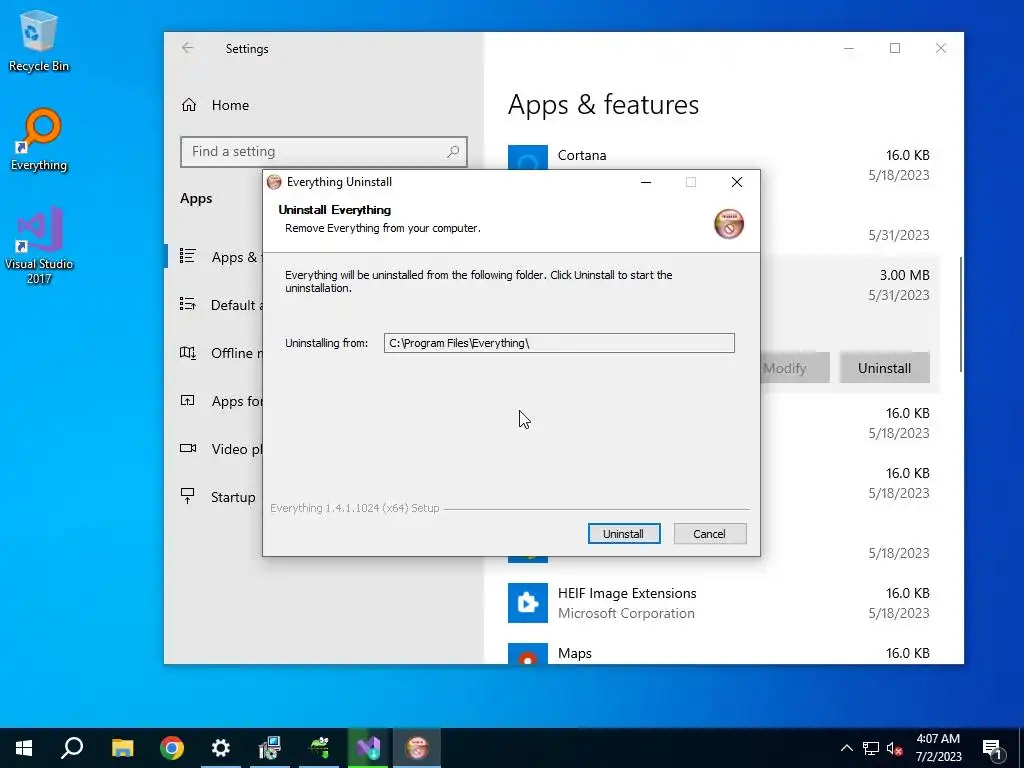Image resolution: width=1024 pixels, height=768 pixels.
Task: Minimize the Everything Uninstall dialog
Action: [x=646, y=182]
